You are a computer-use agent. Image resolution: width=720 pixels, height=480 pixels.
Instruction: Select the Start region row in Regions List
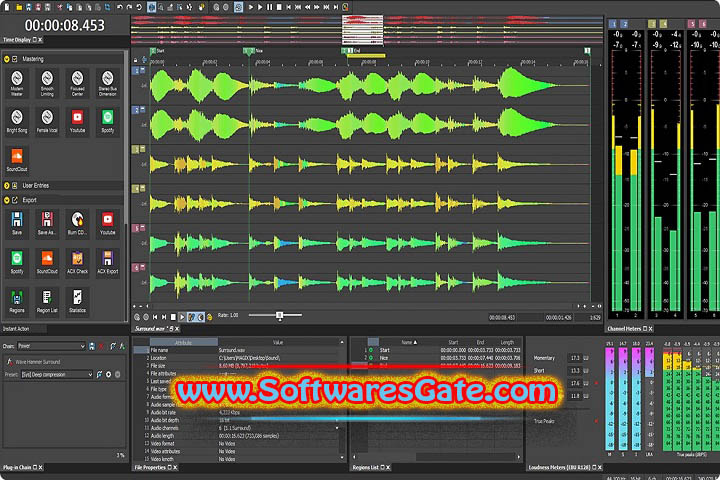tap(444, 350)
